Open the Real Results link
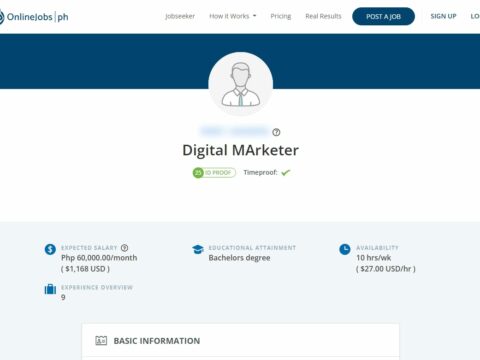The image size is (480, 360). tap(323, 16)
